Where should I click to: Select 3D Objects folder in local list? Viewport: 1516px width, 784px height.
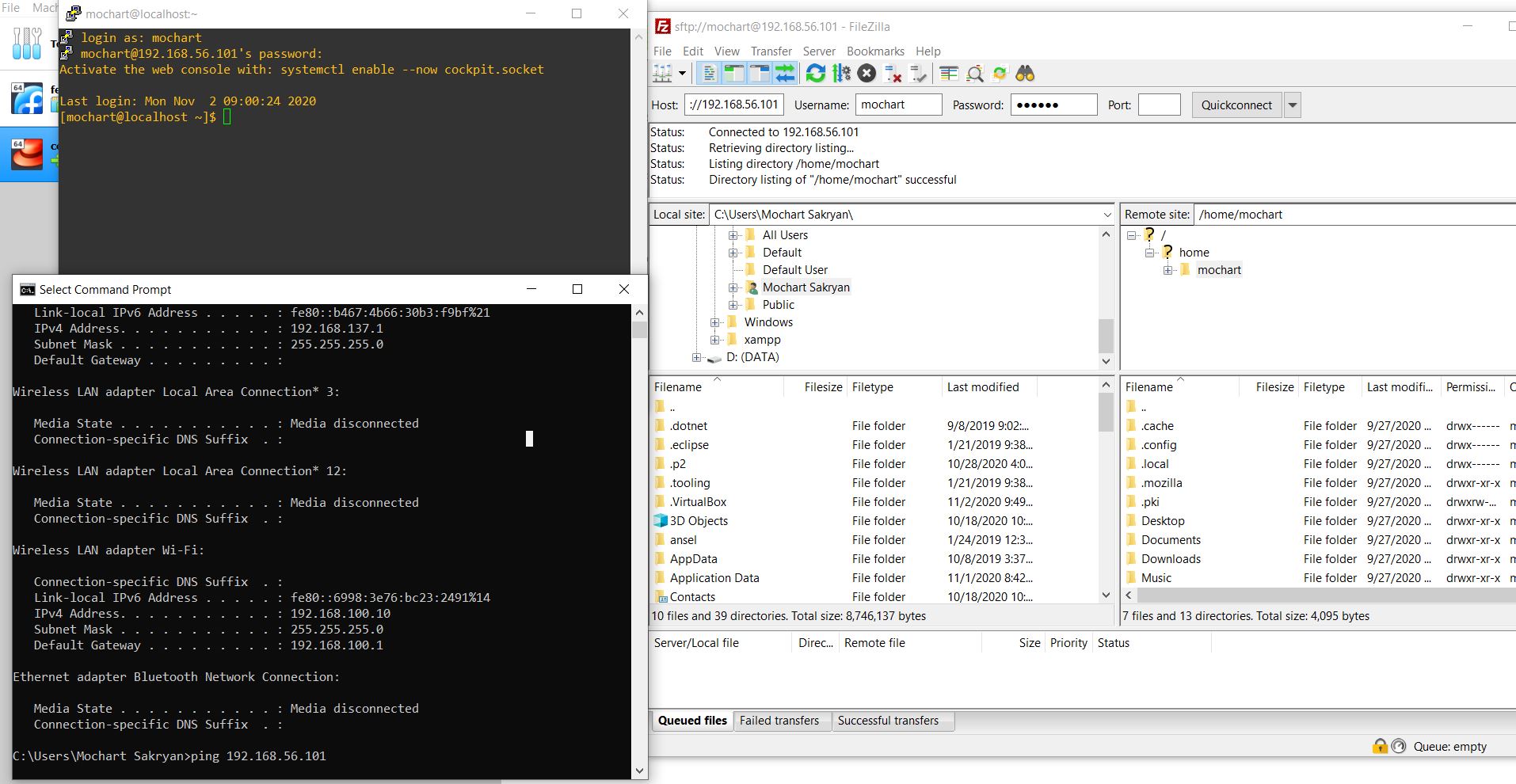[x=874, y=521]
